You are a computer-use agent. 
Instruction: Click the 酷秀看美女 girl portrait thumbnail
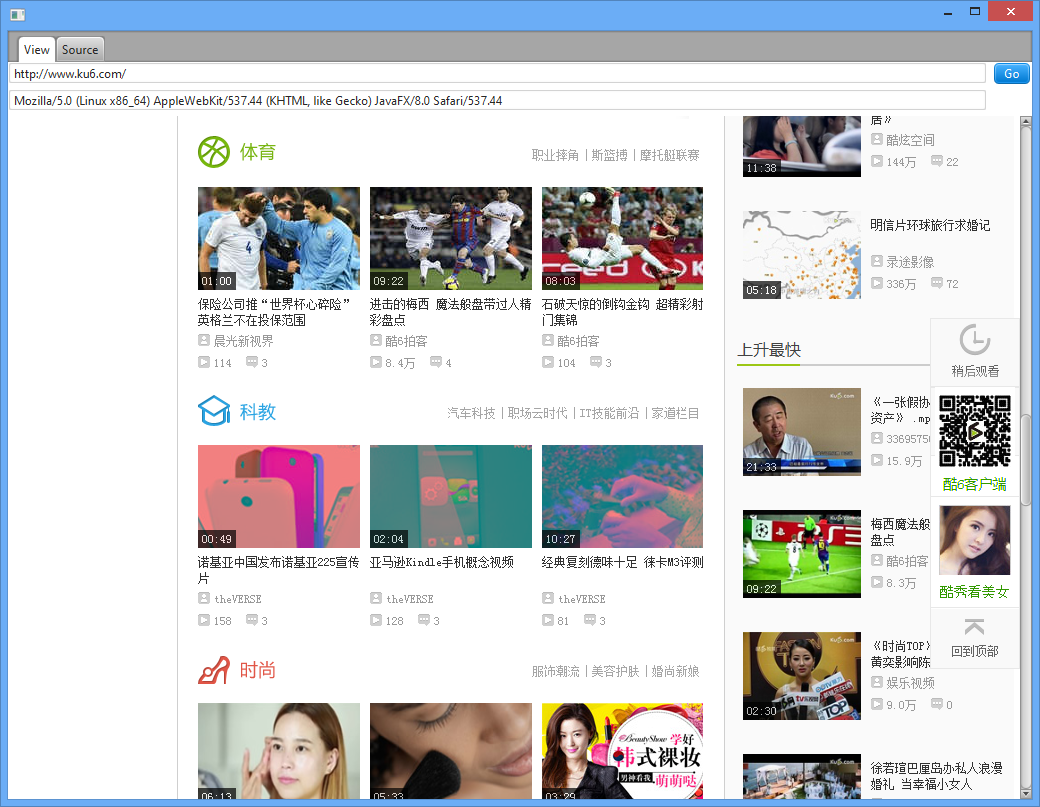click(974, 540)
